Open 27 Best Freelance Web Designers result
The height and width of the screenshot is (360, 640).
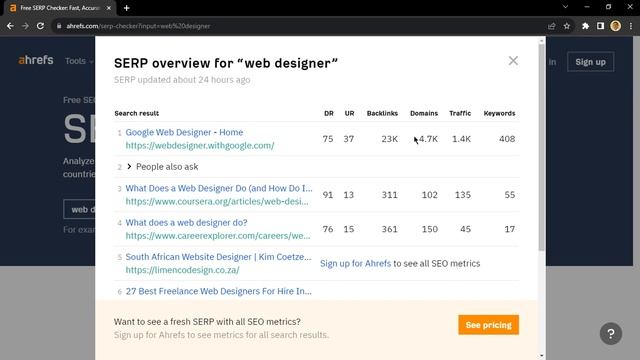pyautogui.click(x=218, y=291)
